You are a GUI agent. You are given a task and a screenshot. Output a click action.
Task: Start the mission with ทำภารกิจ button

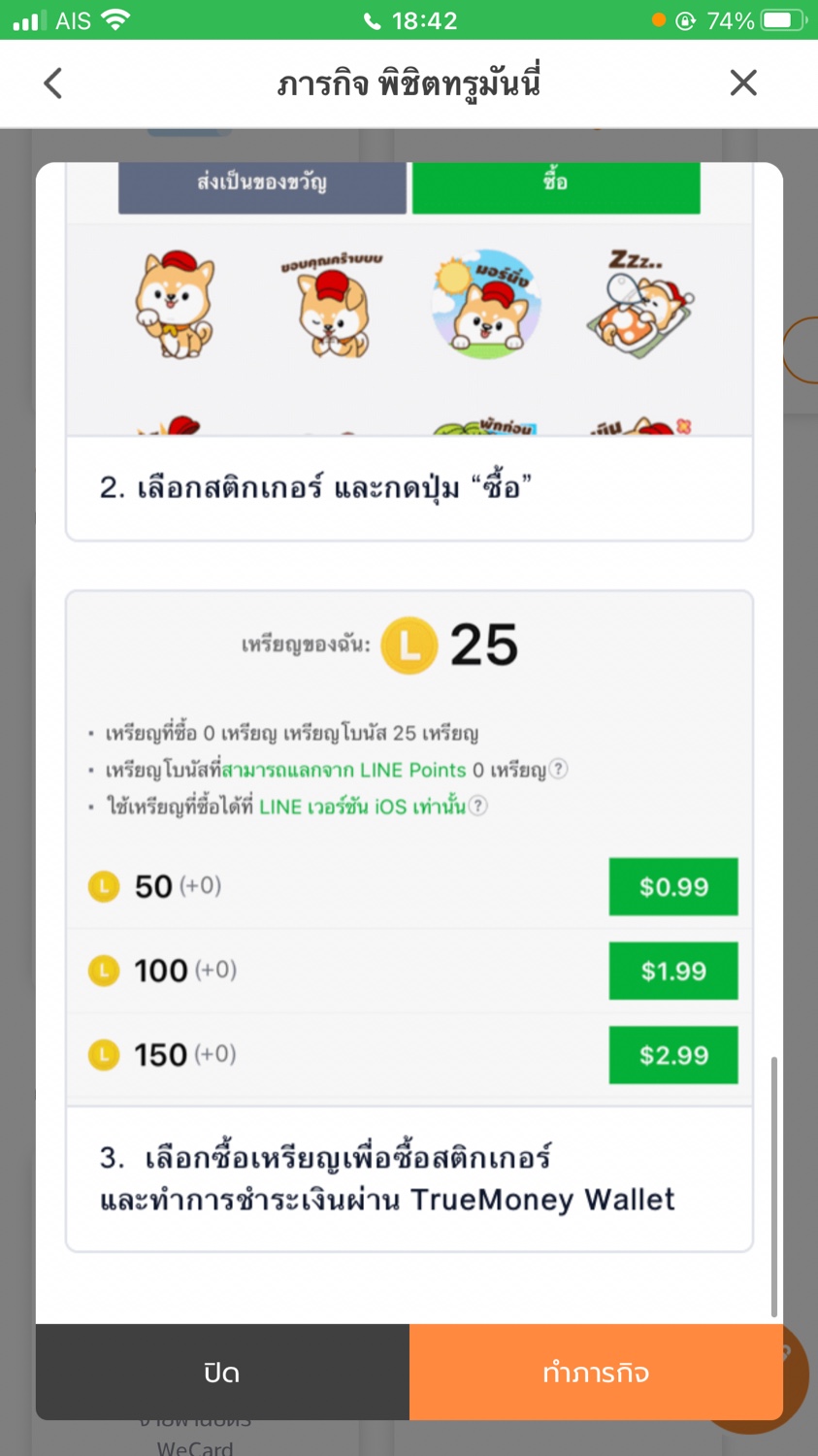tap(596, 1372)
